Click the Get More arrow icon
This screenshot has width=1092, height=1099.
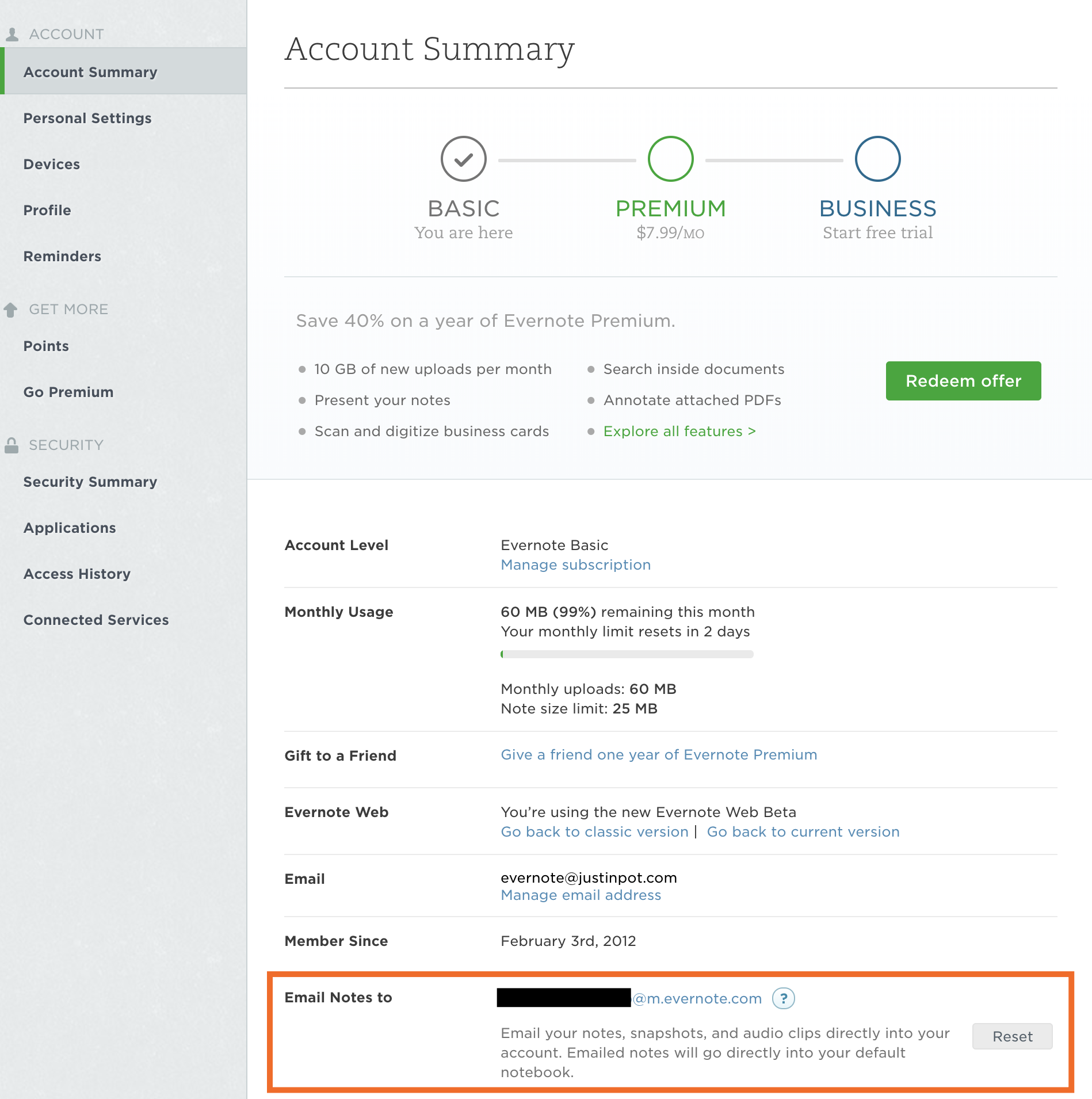pyautogui.click(x=10, y=310)
